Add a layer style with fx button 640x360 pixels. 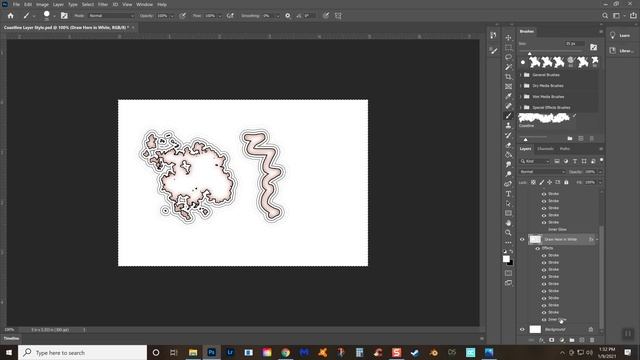point(541,340)
